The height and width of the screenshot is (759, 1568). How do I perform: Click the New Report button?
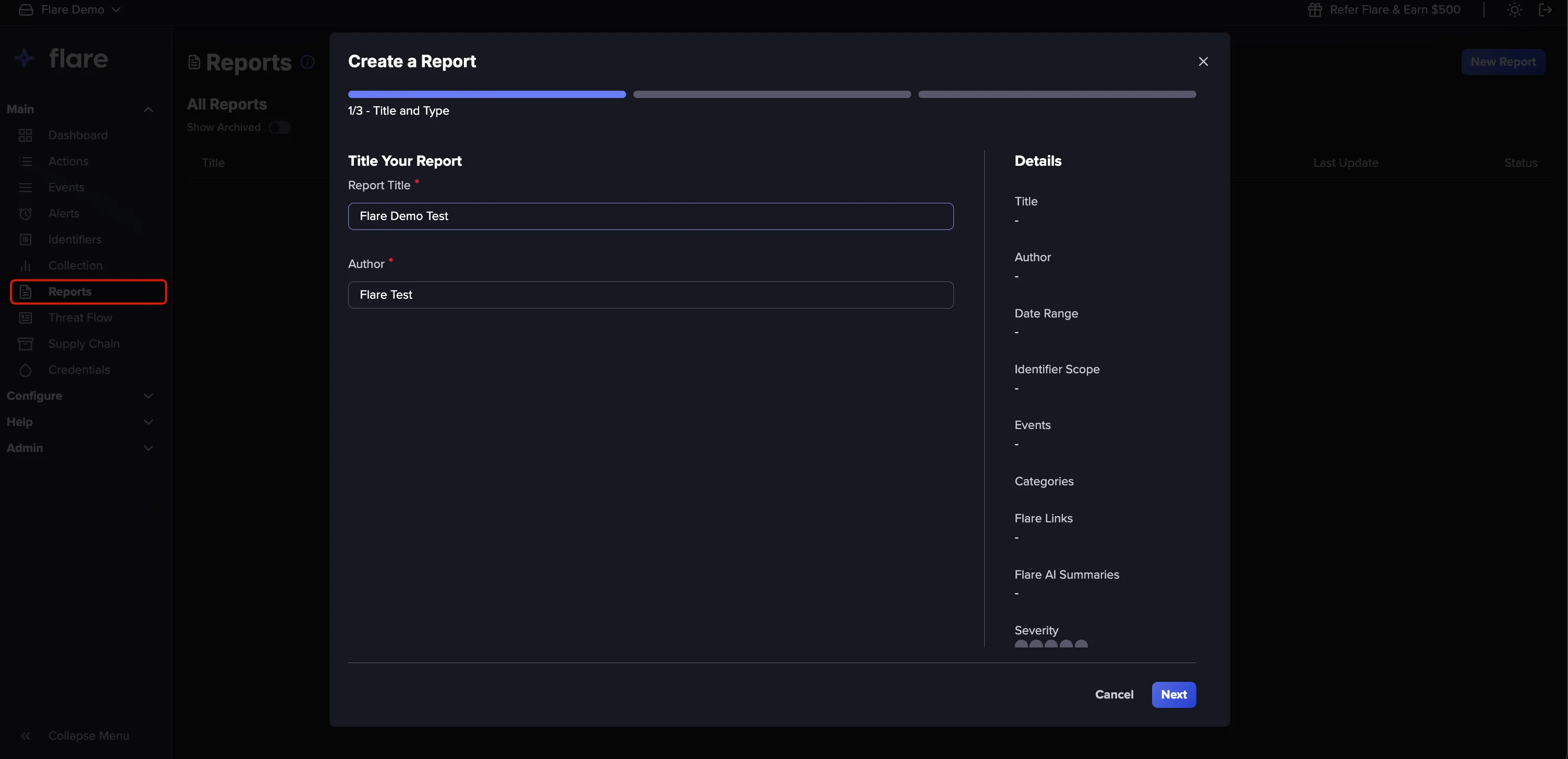tap(1503, 62)
